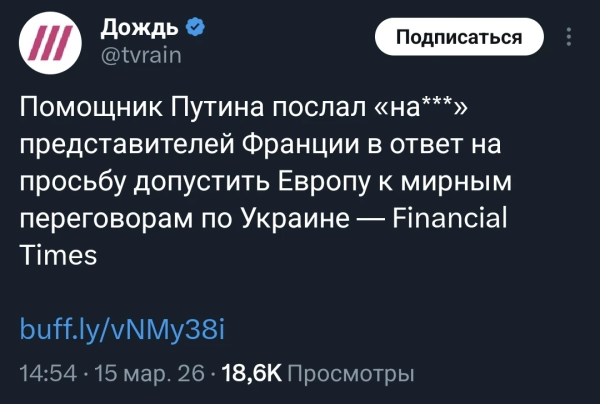Image resolution: width=600 pixels, height=404 pixels.
Task: Click the Просмотры views label
Action: [x=350, y=374]
